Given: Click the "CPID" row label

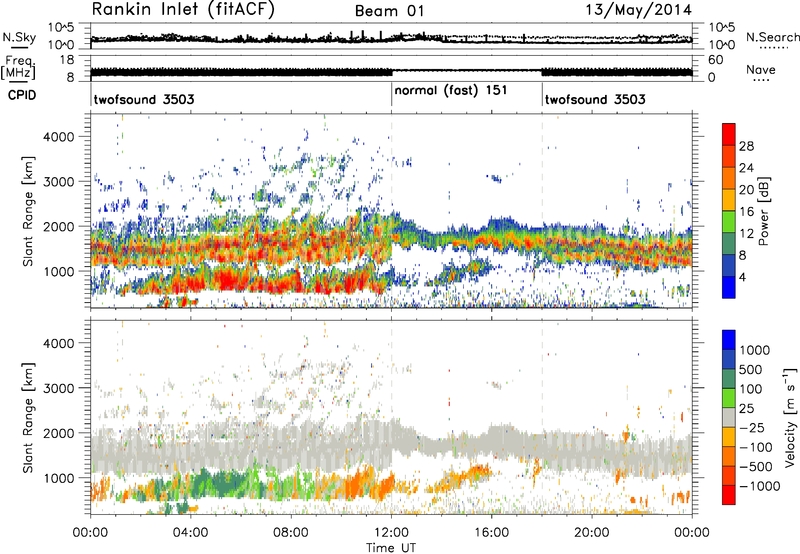Looking at the screenshot, I should 22,95.
